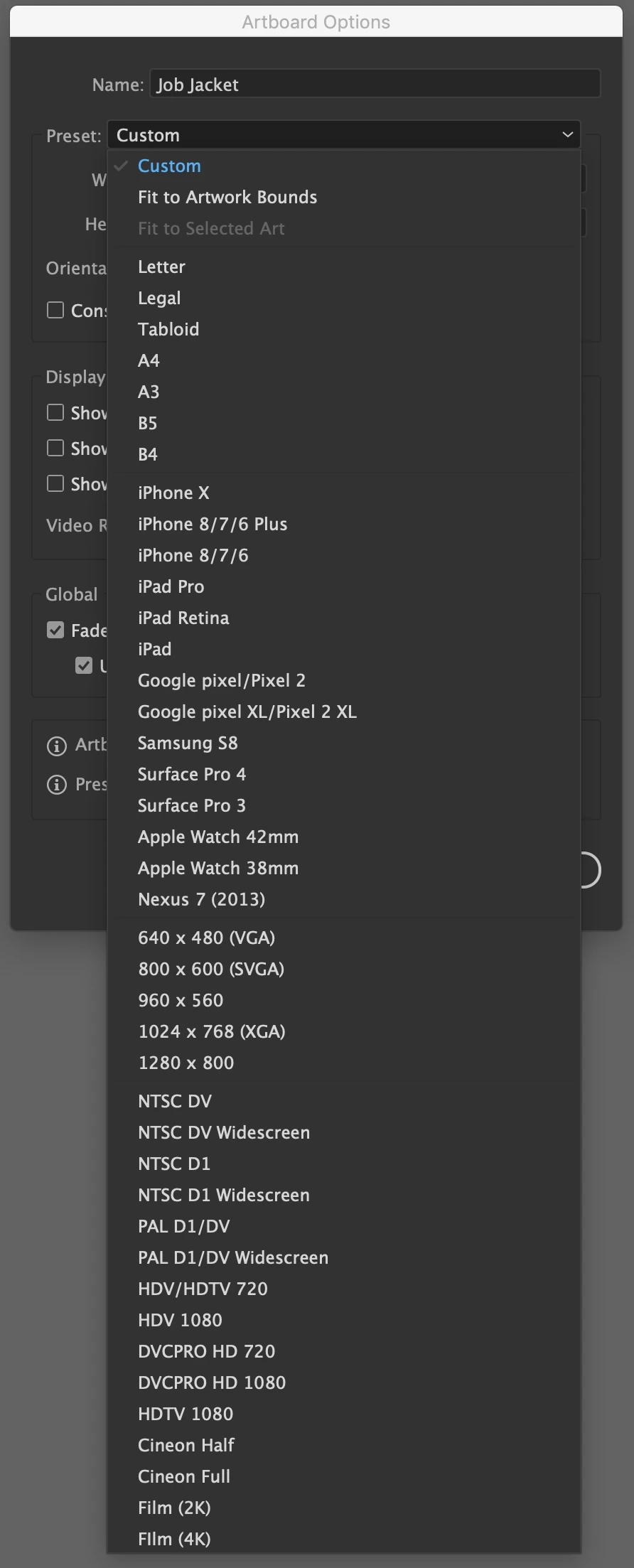Viewport: 634px width, 1568px height.
Task: Select the Samsung S8 preset
Action: (x=344, y=743)
